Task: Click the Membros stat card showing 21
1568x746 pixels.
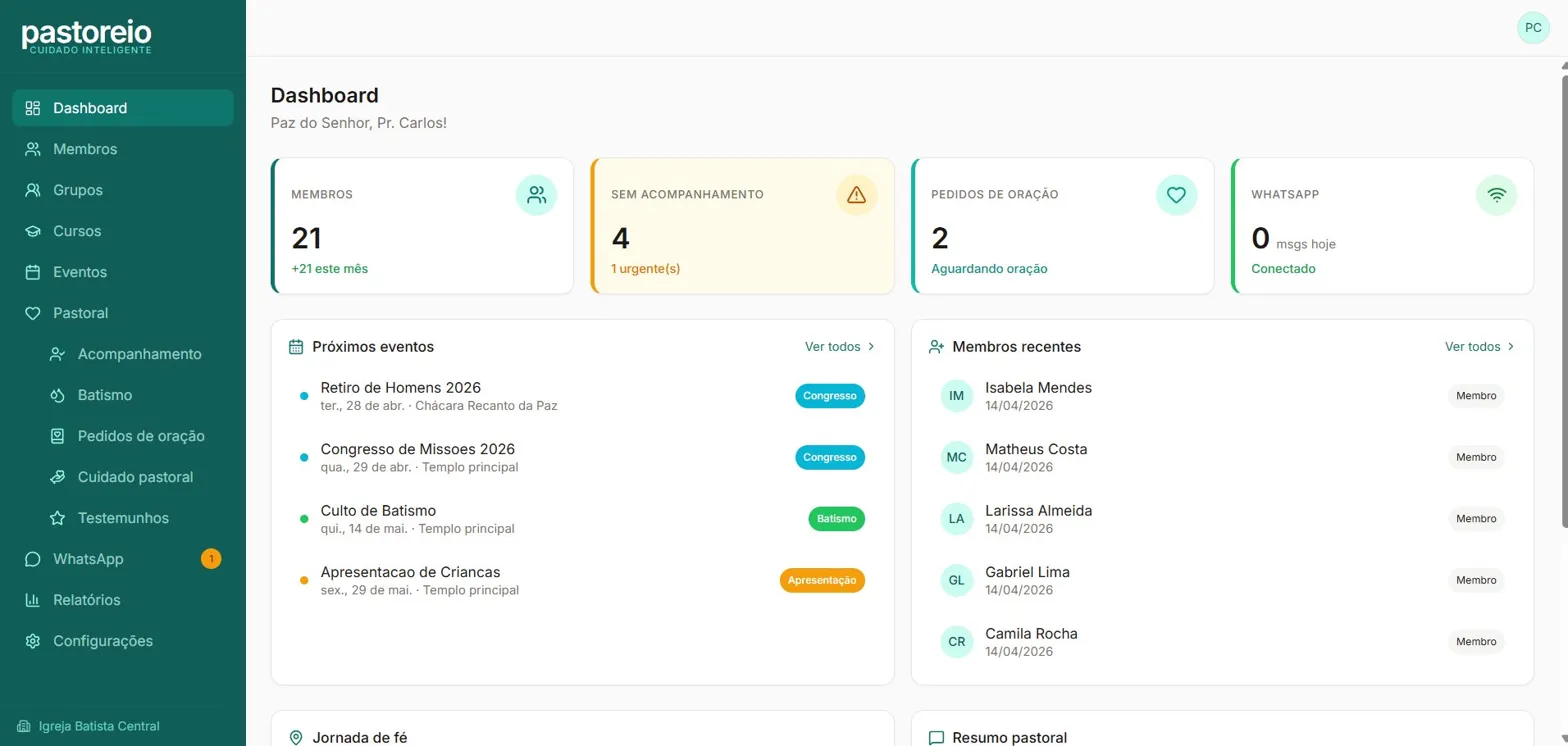Action: [422, 226]
